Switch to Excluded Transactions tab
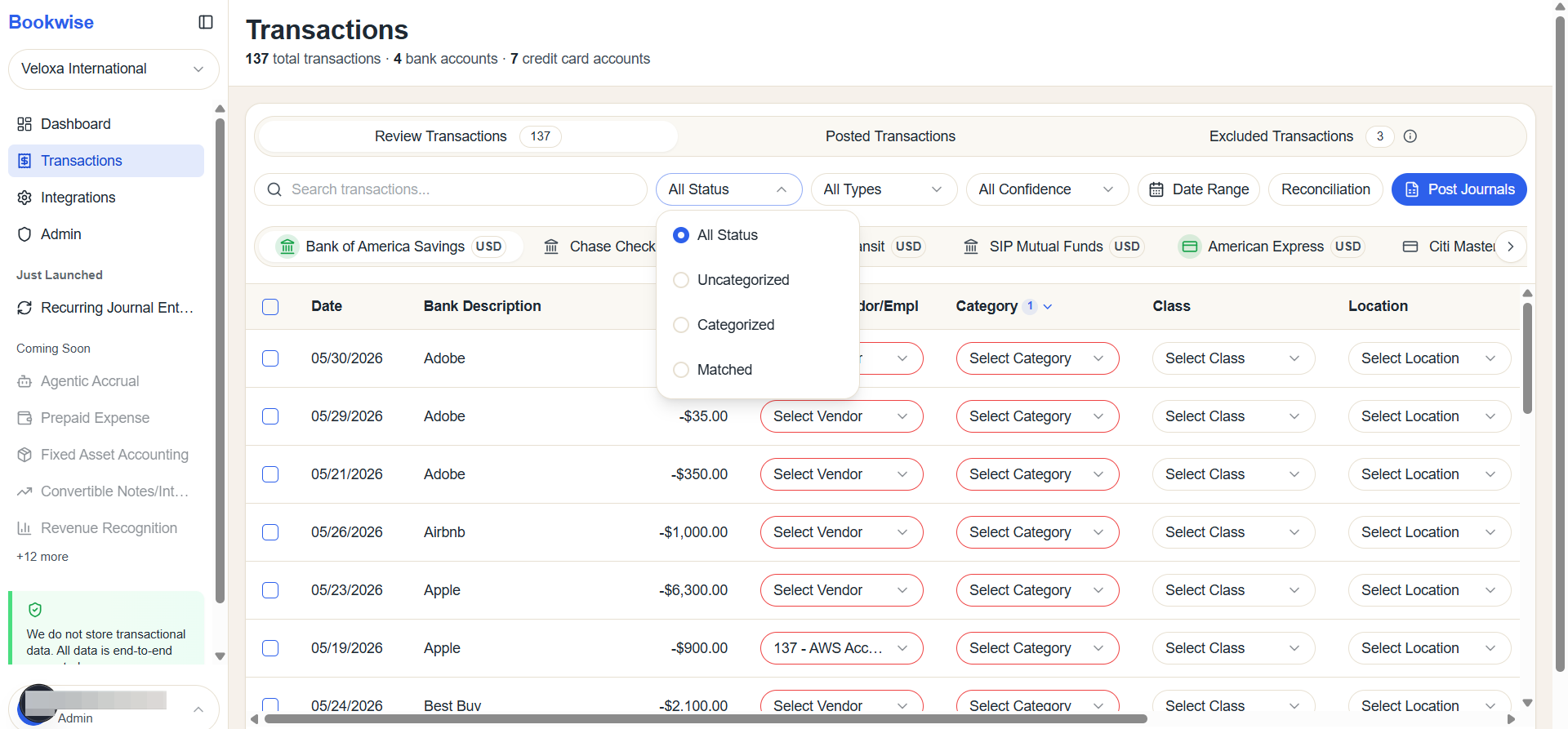Image resolution: width=1568 pixels, height=729 pixels. click(1313, 136)
